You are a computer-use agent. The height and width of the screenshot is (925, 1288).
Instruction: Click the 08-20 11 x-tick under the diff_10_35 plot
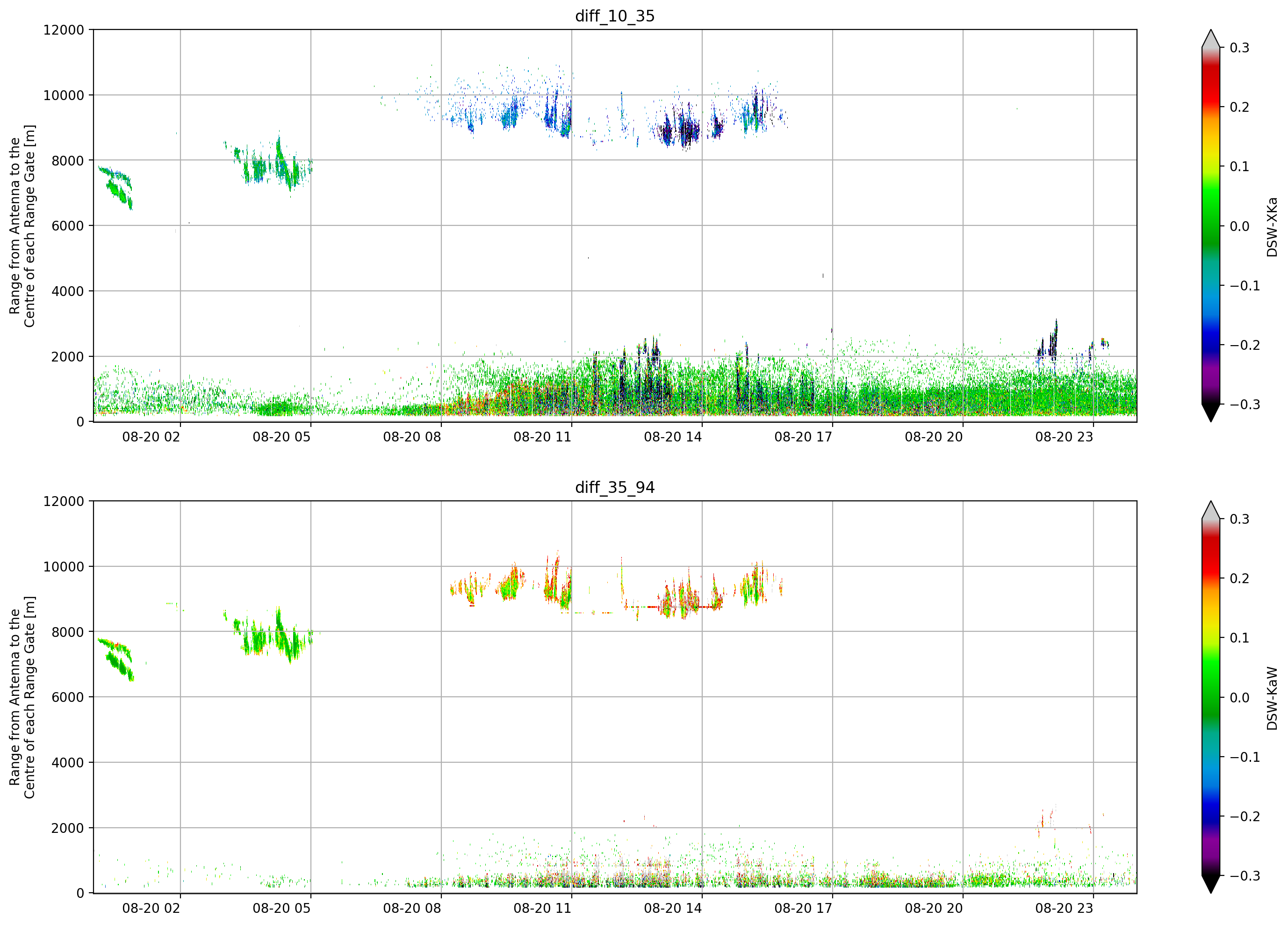pyautogui.click(x=542, y=437)
